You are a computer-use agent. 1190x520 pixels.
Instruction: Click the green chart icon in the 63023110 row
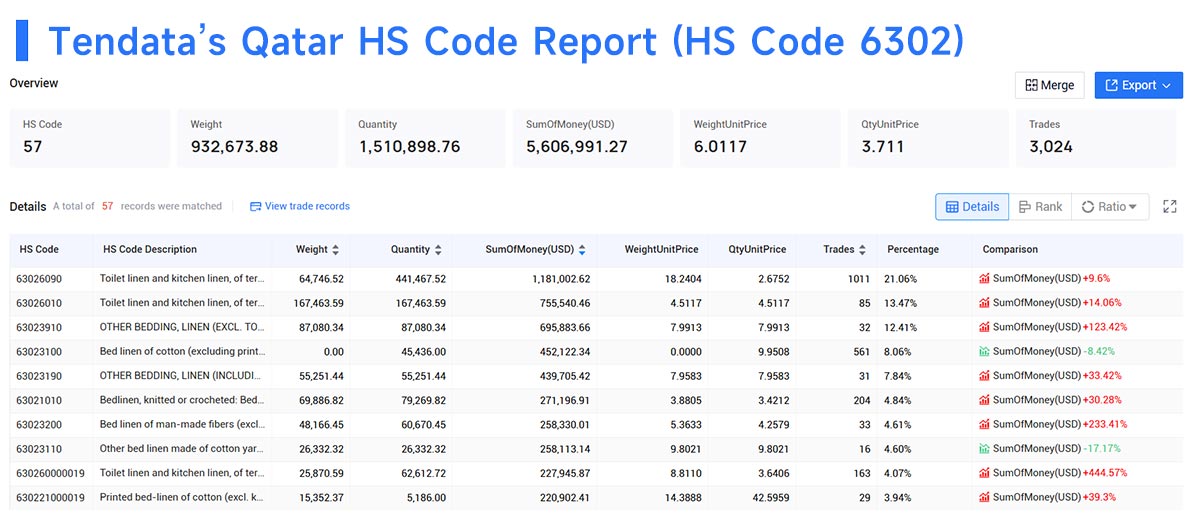pos(984,449)
